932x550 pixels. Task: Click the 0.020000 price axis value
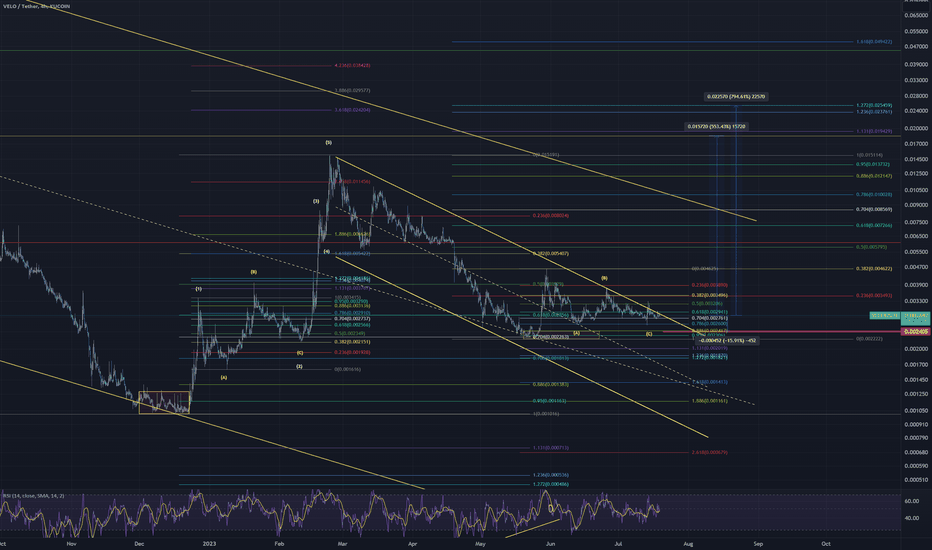[916, 128]
